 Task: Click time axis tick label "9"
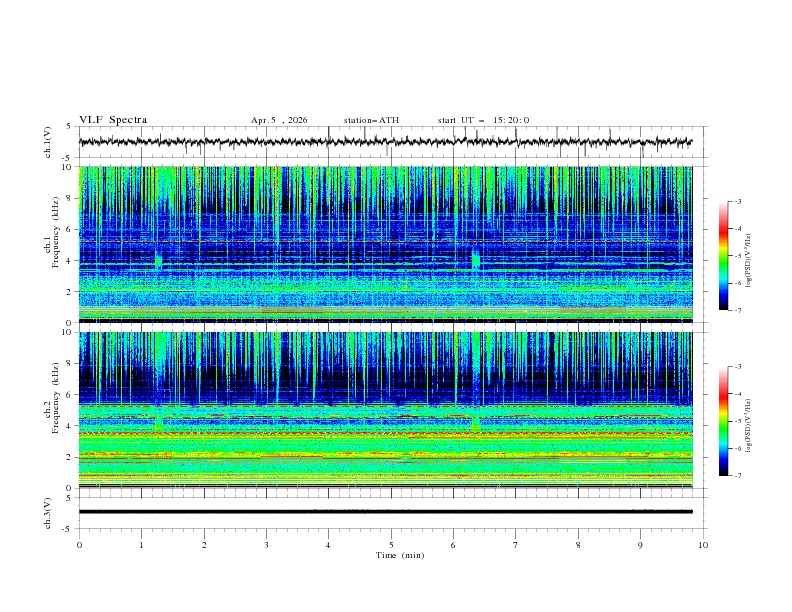pyautogui.click(x=640, y=545)
